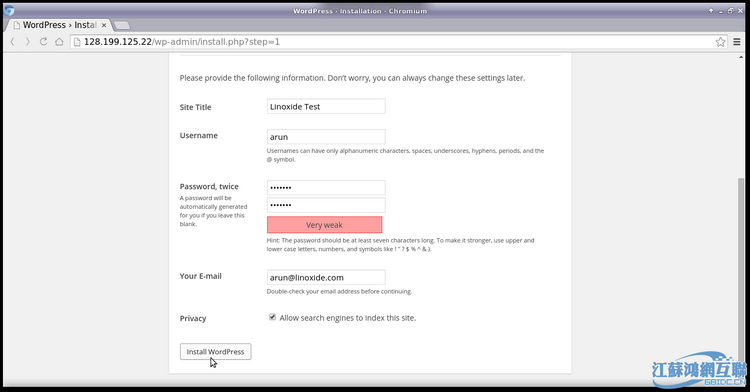
Task: Click the Your E-mail label
Action: (x=200, y=276)
